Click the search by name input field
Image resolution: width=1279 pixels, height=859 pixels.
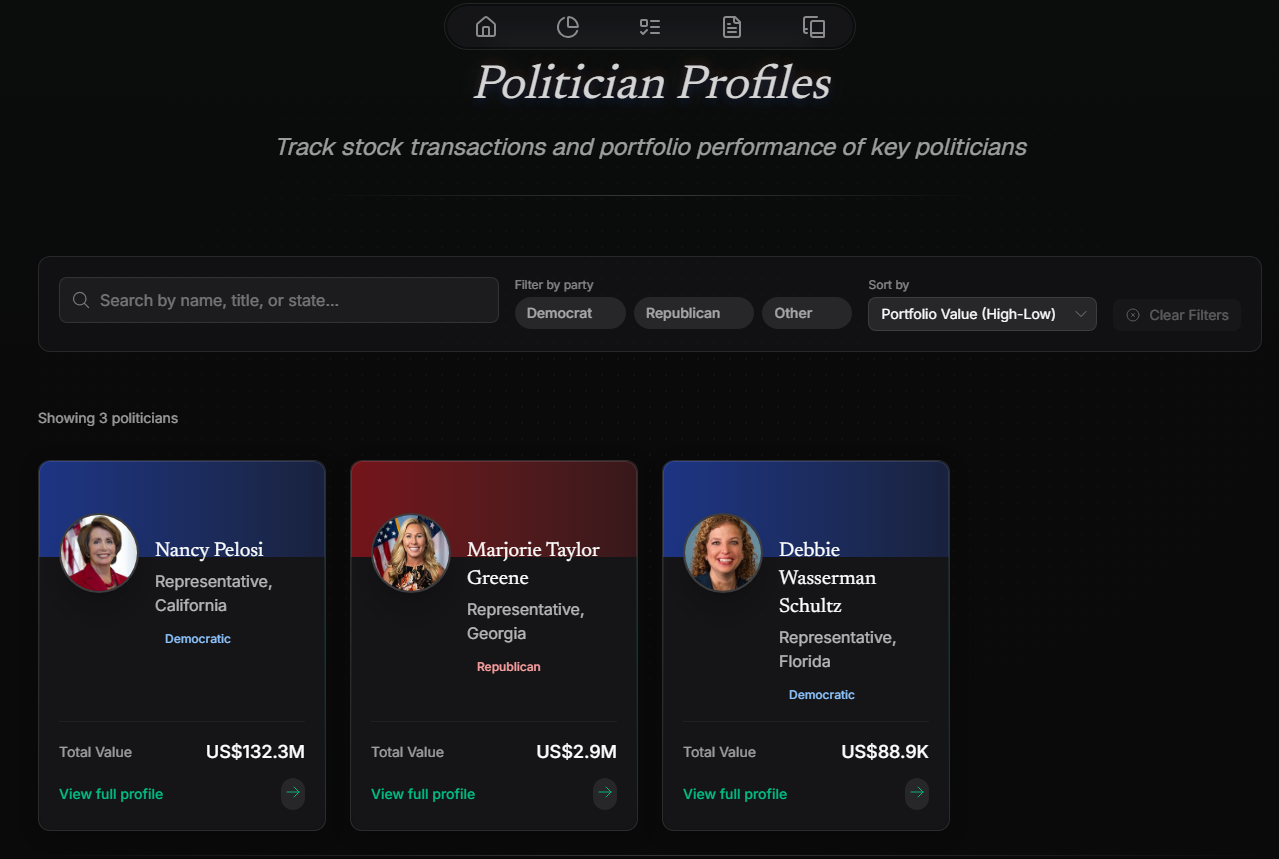278,299
